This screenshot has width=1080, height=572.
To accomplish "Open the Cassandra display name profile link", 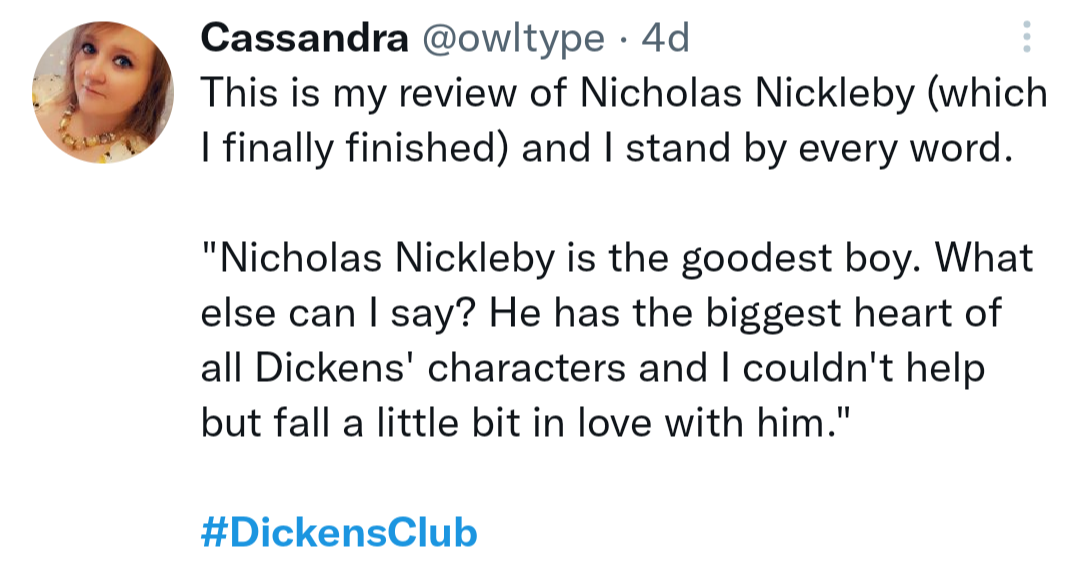I will coord(304,38).
